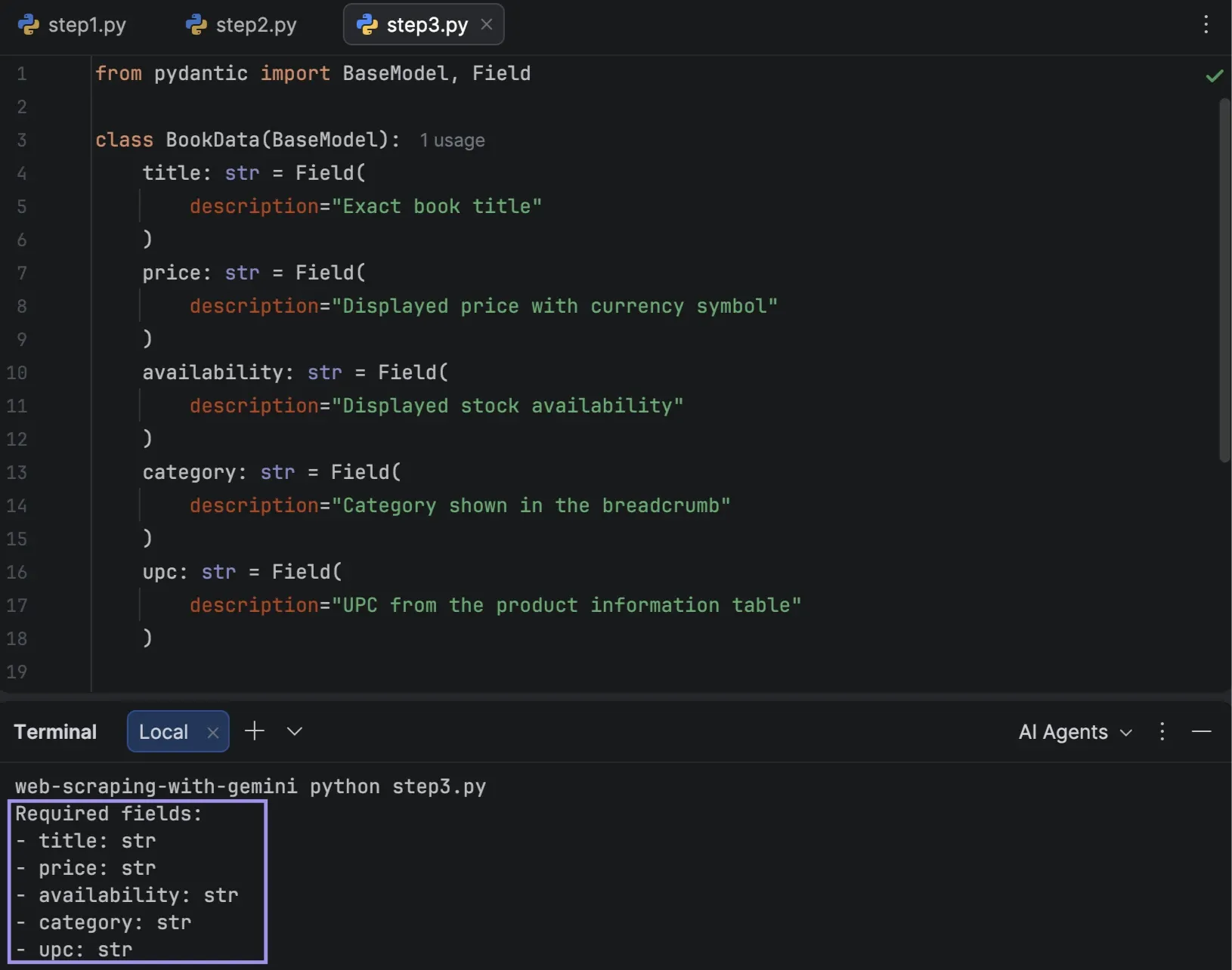Click '- category: str' terminal output
Screen dimensions: 1232x970
tap(104, 922)
